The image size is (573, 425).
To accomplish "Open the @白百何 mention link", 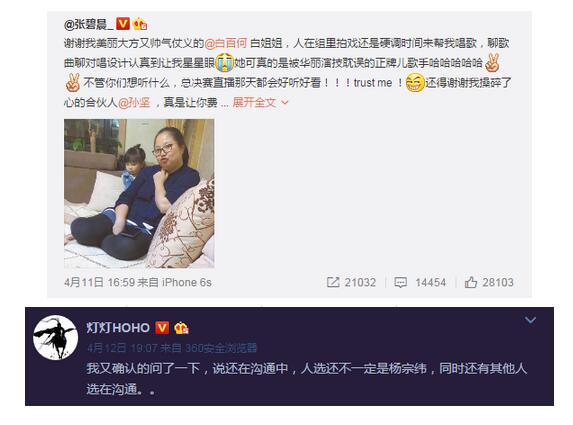I will pos(225,43).
